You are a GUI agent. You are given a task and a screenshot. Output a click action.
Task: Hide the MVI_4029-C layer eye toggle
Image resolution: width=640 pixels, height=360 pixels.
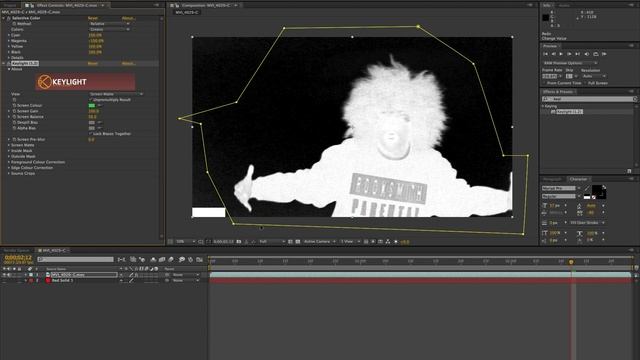point(4,275)
